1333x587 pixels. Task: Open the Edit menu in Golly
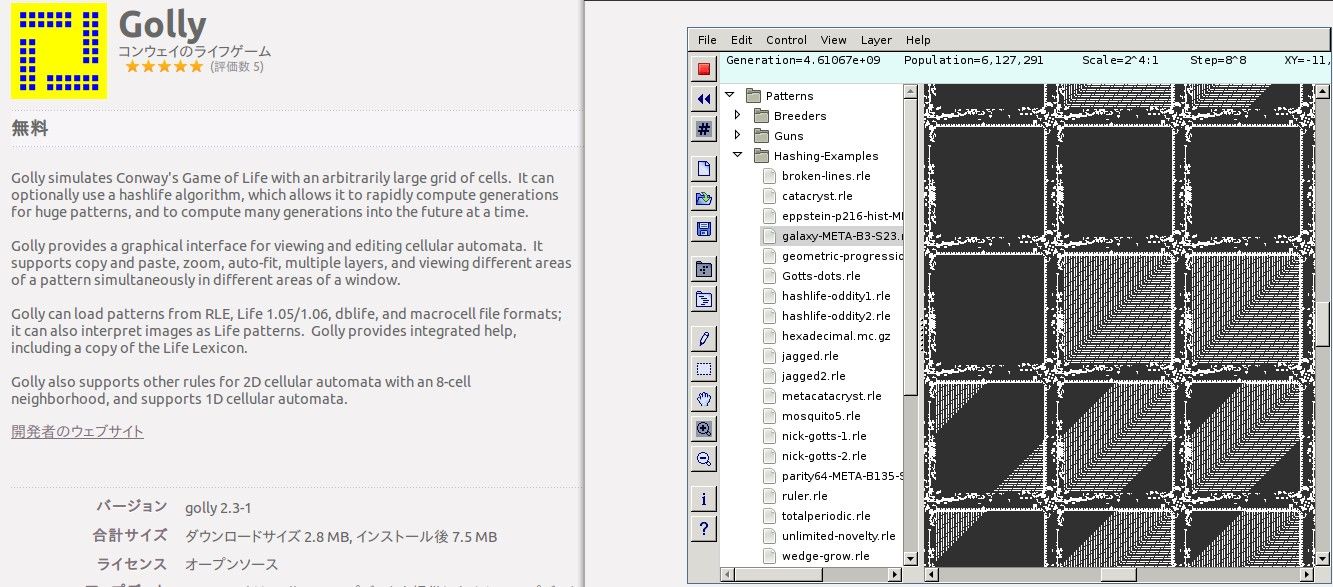tap(741, 40)
